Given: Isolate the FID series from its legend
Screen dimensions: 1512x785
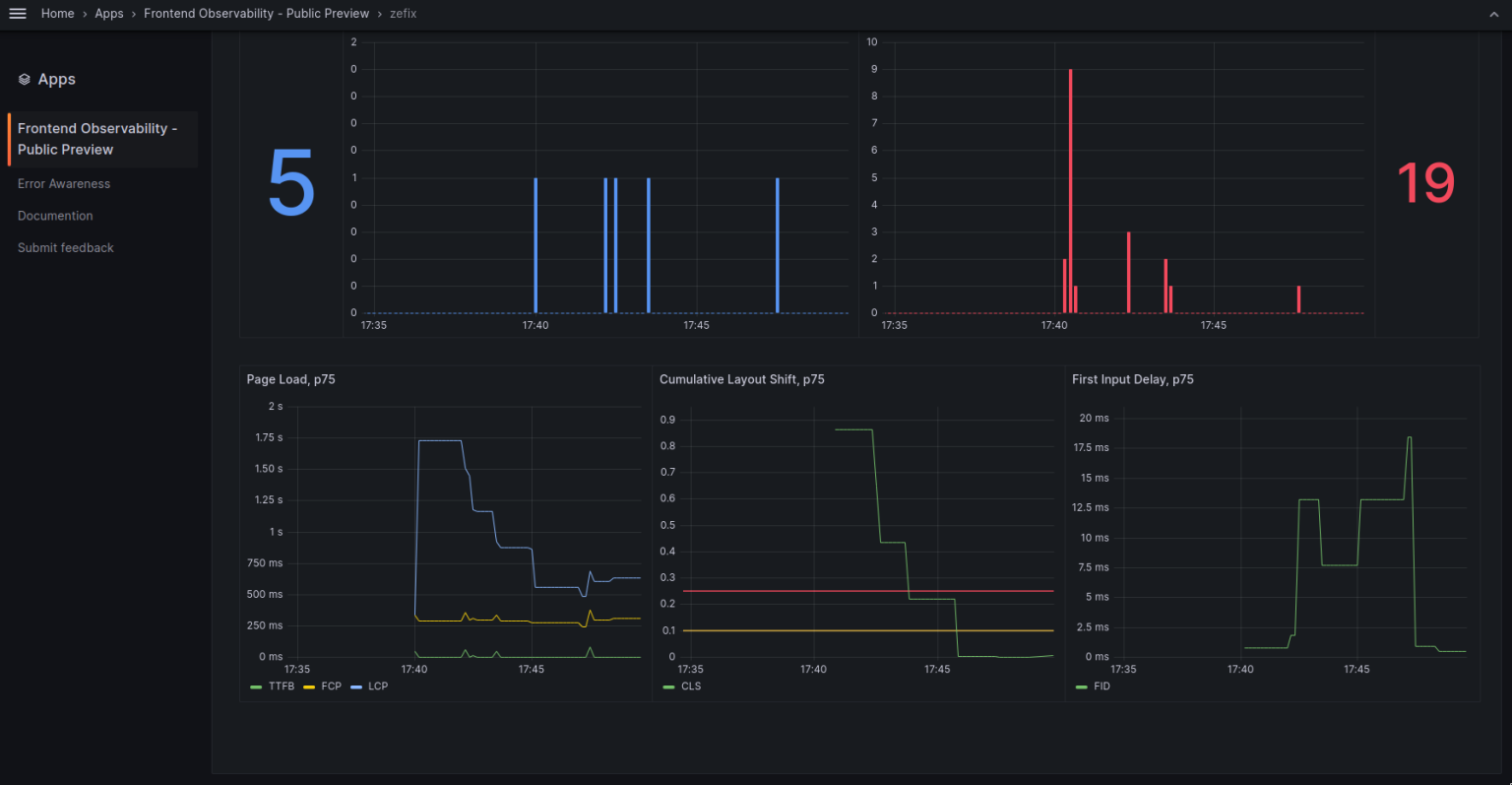Looking at the screenshot, I should [x=1102, y=687].
